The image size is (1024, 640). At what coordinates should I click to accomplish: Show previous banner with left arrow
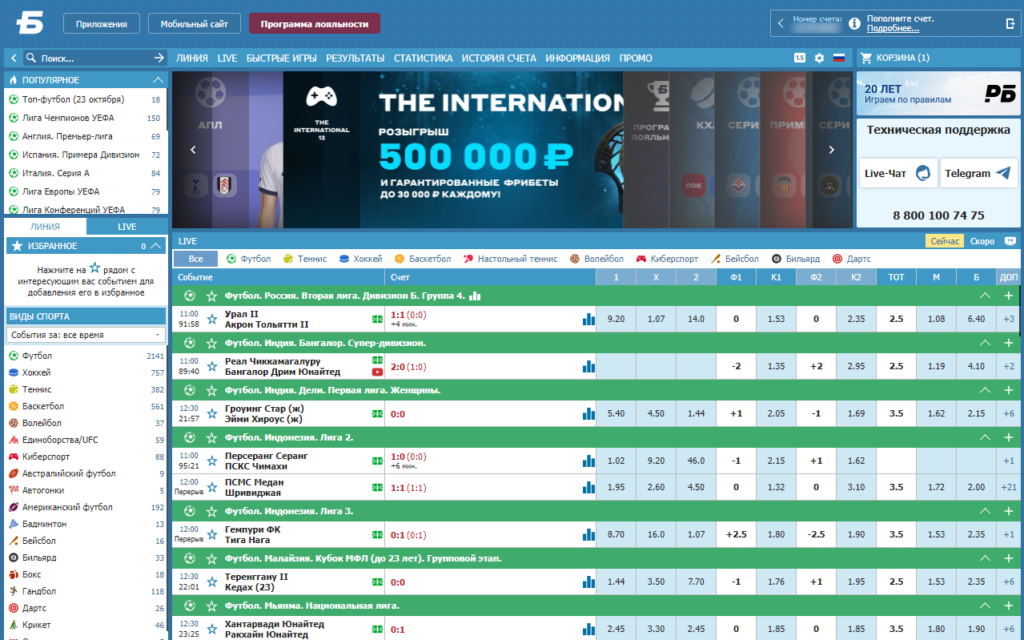tap(193, 150)
